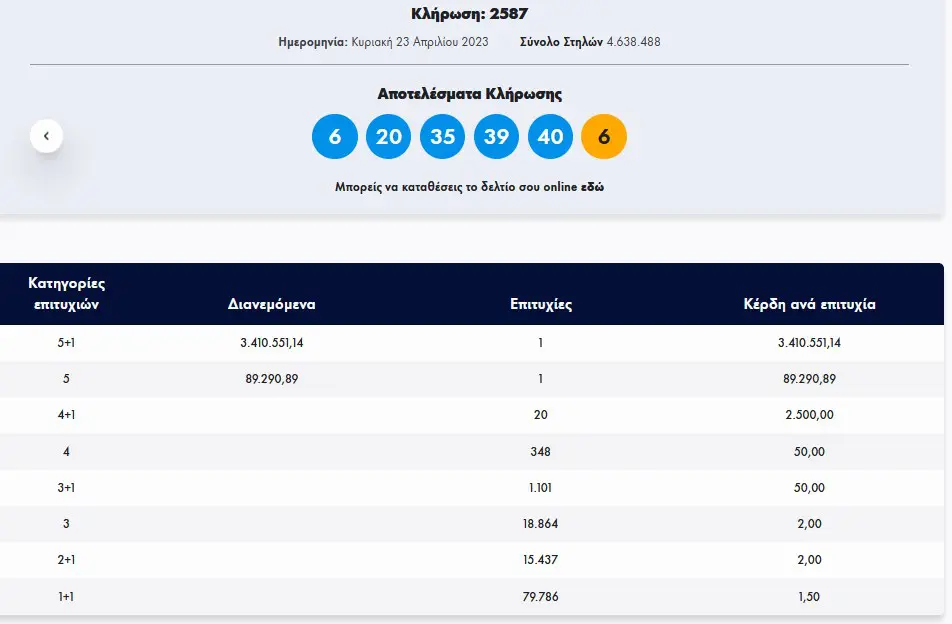Image resolution: width=952 pixels, height=624 pixels.
Task: Click distributed amount 3.410.551,14 in Διανεμόμενα column
Action: (x=271, y=343)
